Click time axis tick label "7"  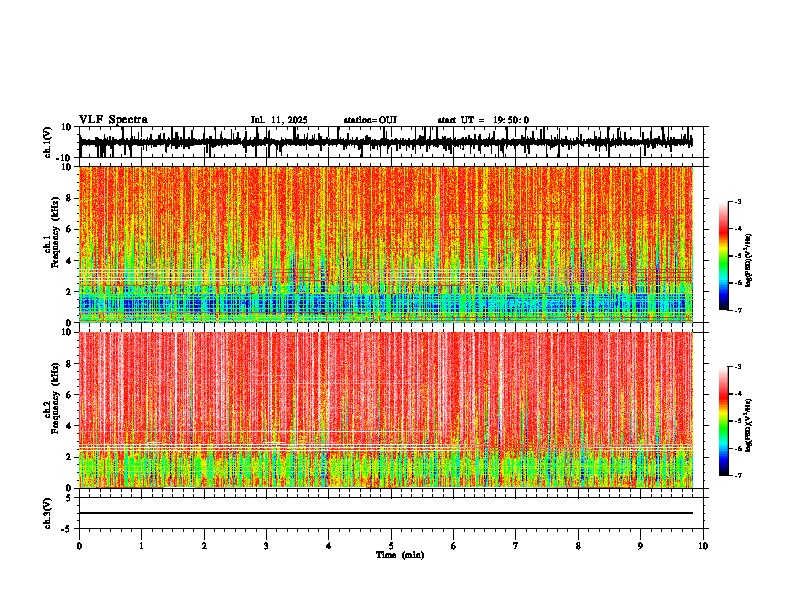[516, 546]
